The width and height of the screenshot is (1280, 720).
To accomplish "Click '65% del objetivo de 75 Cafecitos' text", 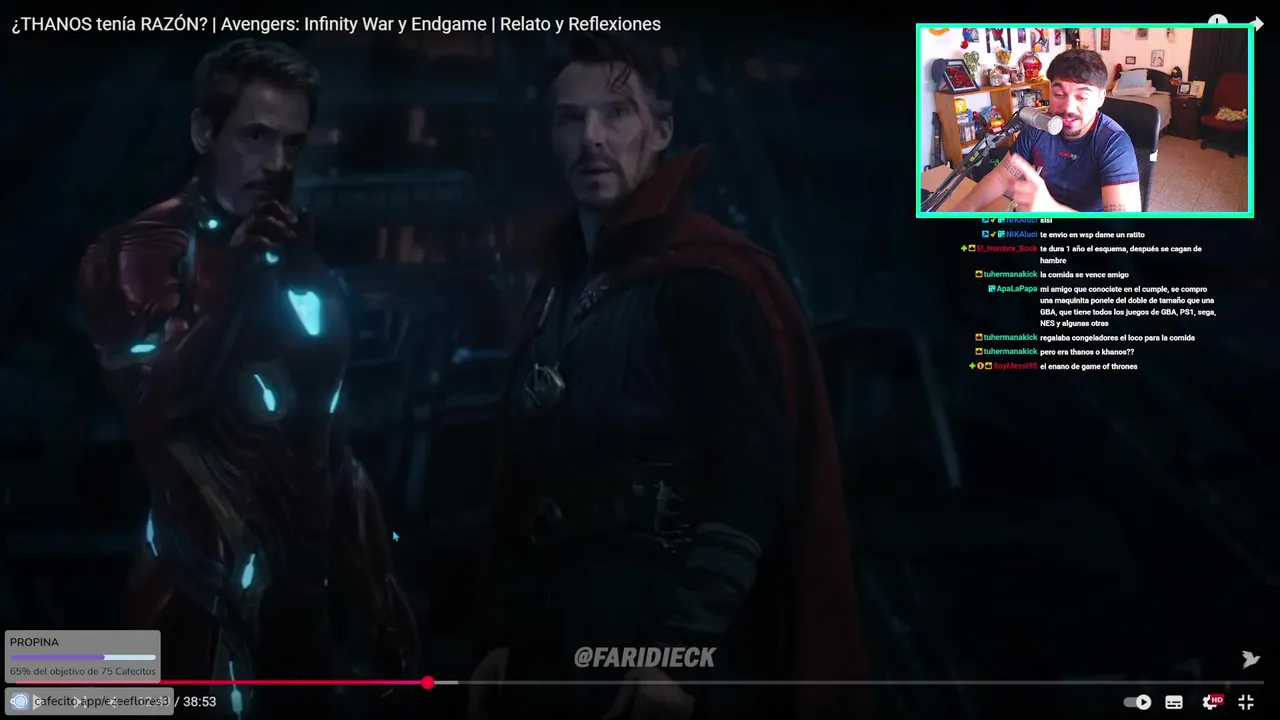I will [82, 671].
